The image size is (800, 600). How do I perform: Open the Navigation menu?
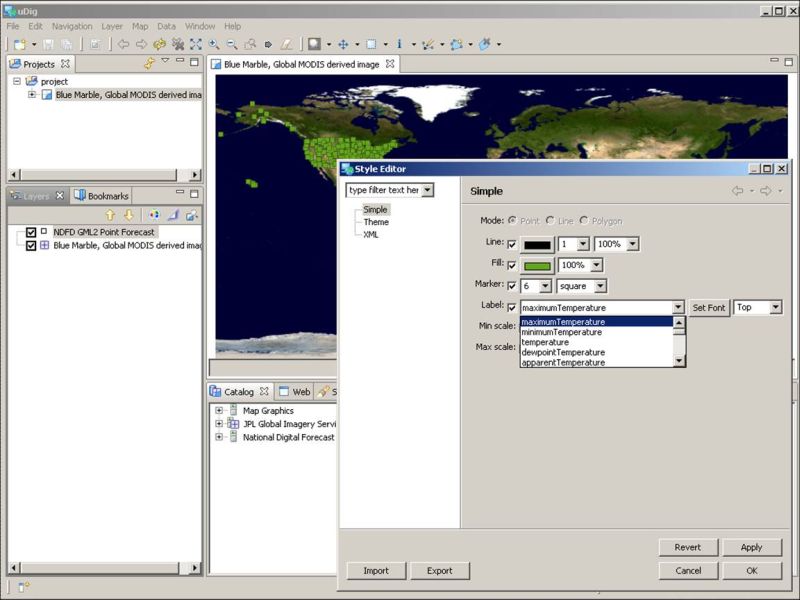(x=72, y=26)
